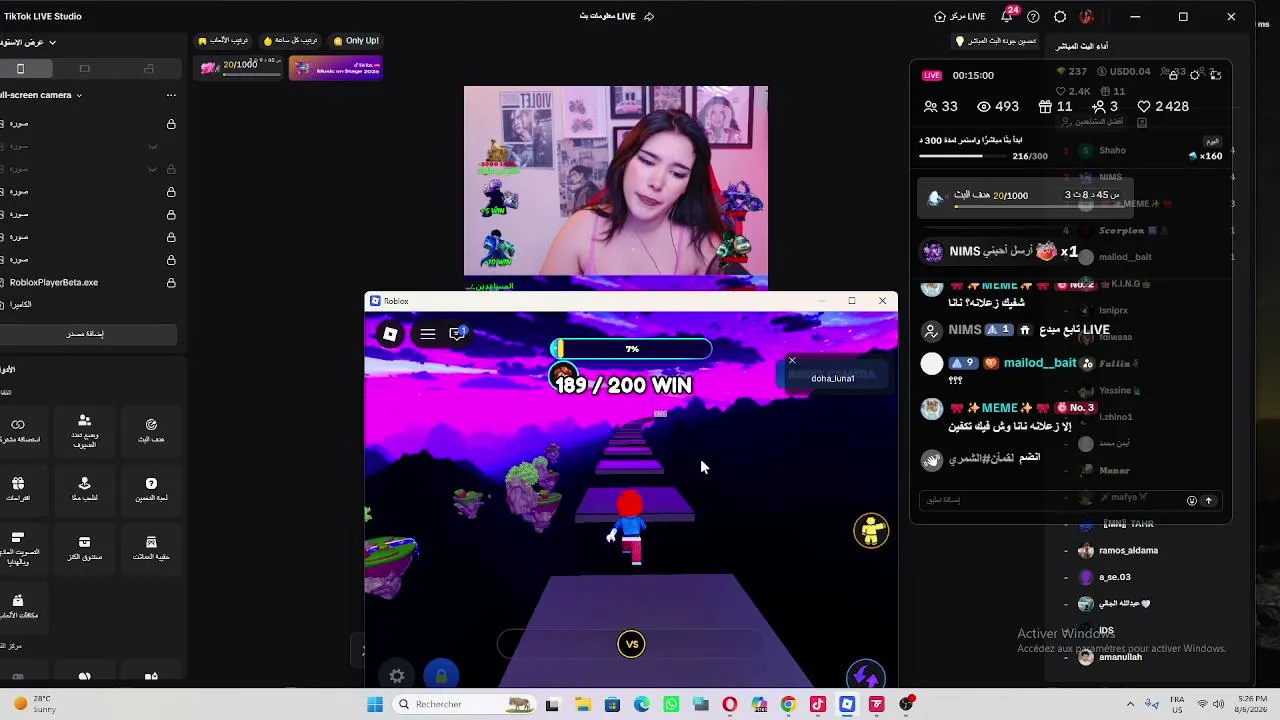This screenshot has width=1280, height=720.
Task: Open the emoji picker in chat box
Action: pyautogui.click(x=1191, y=500)
